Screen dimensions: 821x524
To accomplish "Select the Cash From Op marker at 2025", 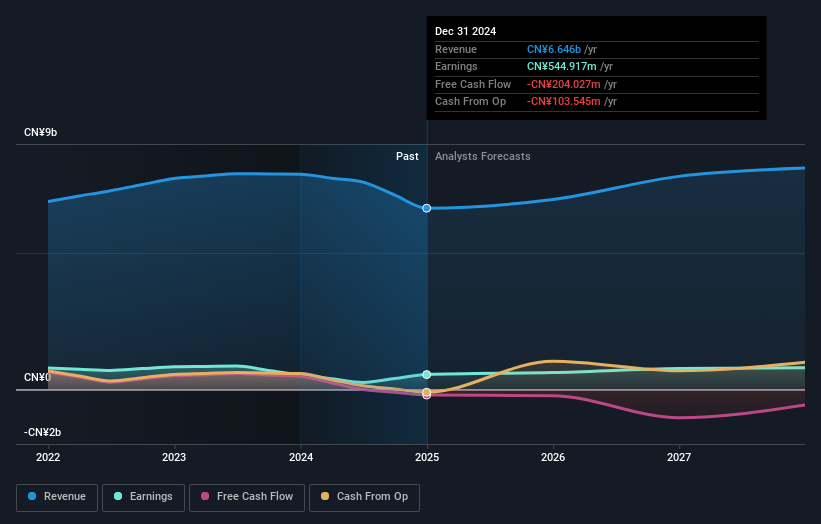I will pyautogui.click(x=427, y=392).
